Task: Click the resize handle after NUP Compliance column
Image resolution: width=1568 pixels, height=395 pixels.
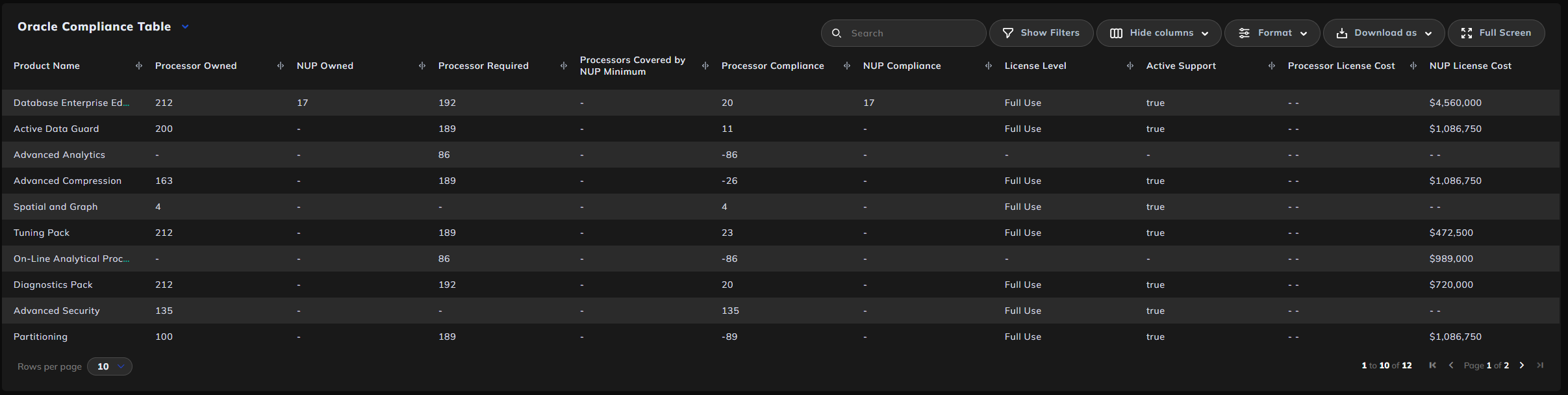Action: [x=989, y=66]
